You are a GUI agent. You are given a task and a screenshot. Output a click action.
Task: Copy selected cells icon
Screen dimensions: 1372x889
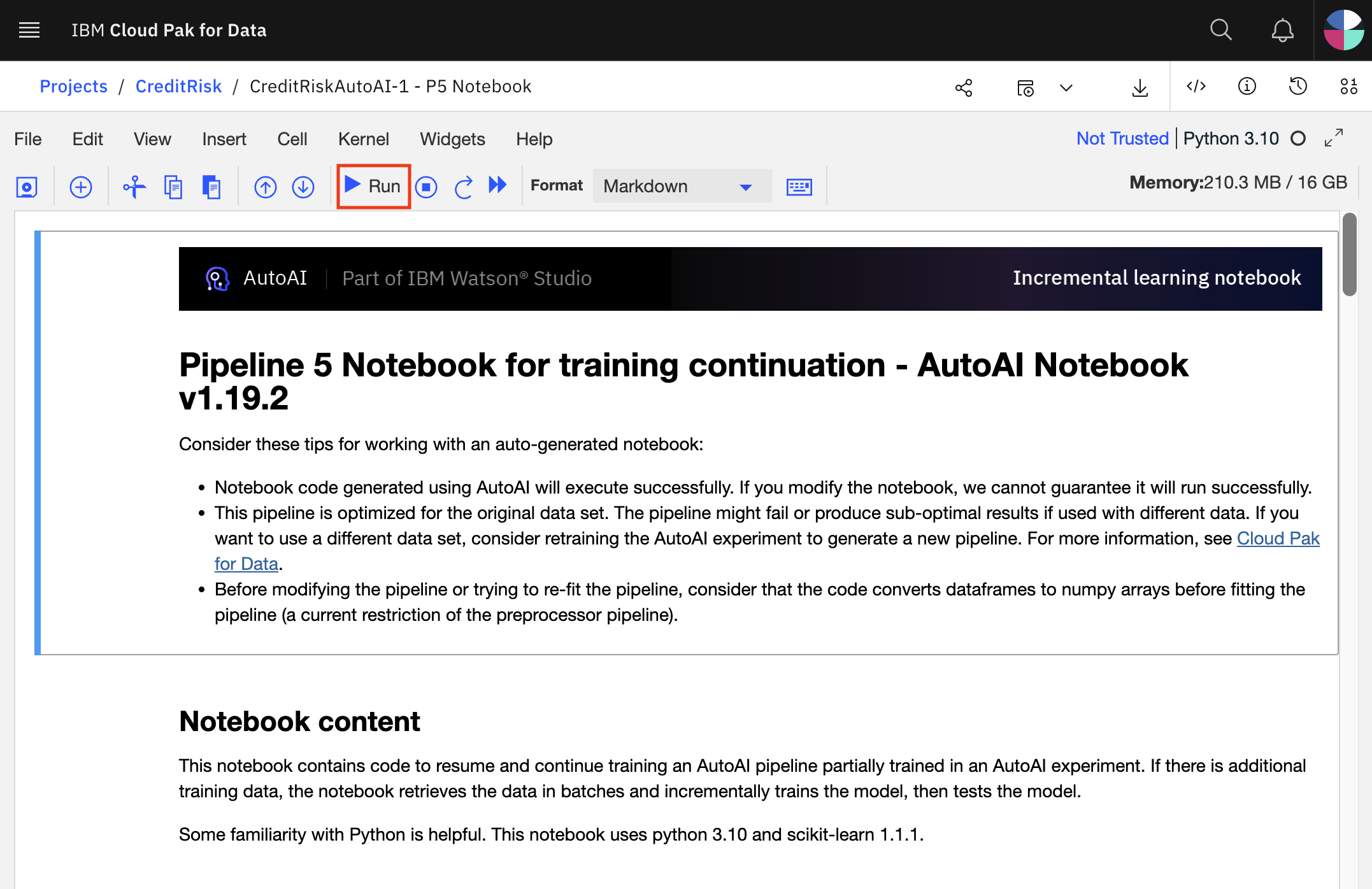click(x=173, y=187)
